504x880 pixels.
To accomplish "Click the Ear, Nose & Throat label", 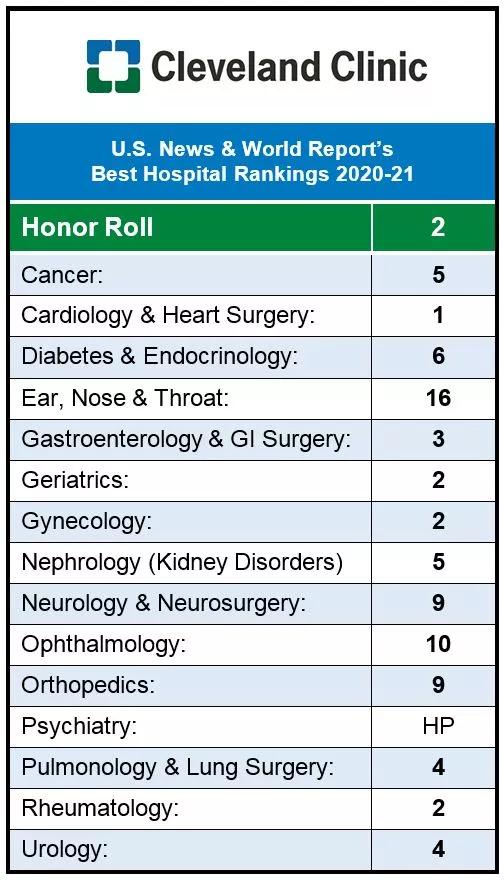I will pyautogui.click(x=125, y=398).
